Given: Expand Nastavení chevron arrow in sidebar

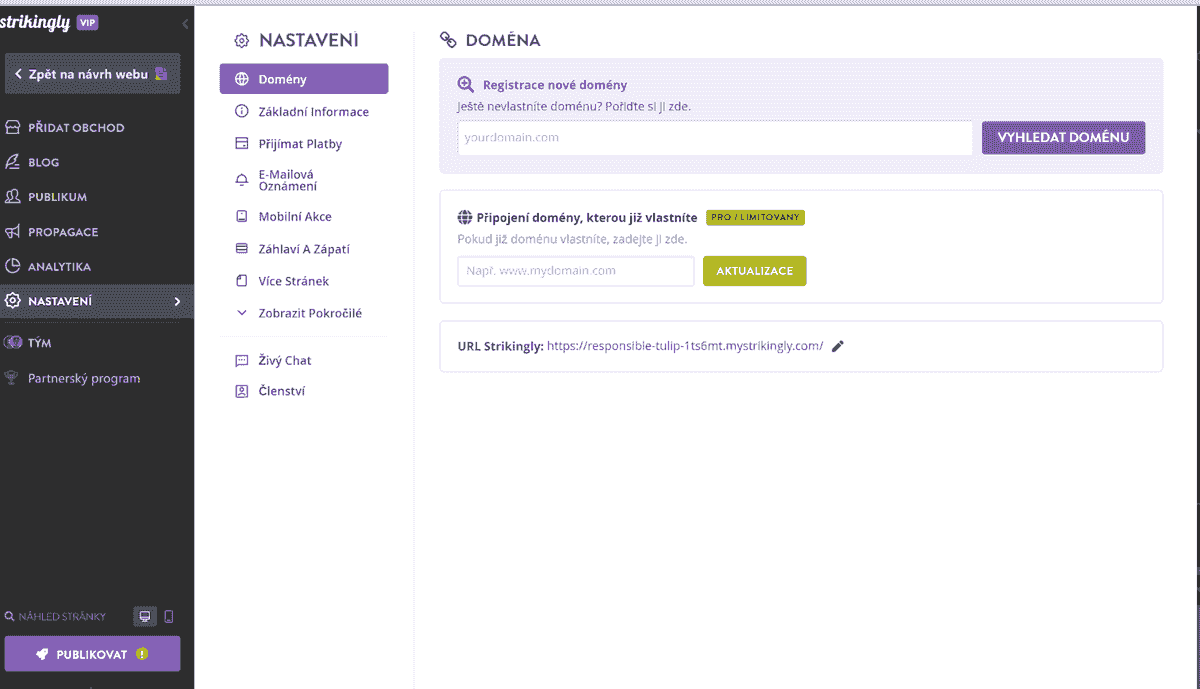Looking at the screenshot, I should (x=177, y=301).
